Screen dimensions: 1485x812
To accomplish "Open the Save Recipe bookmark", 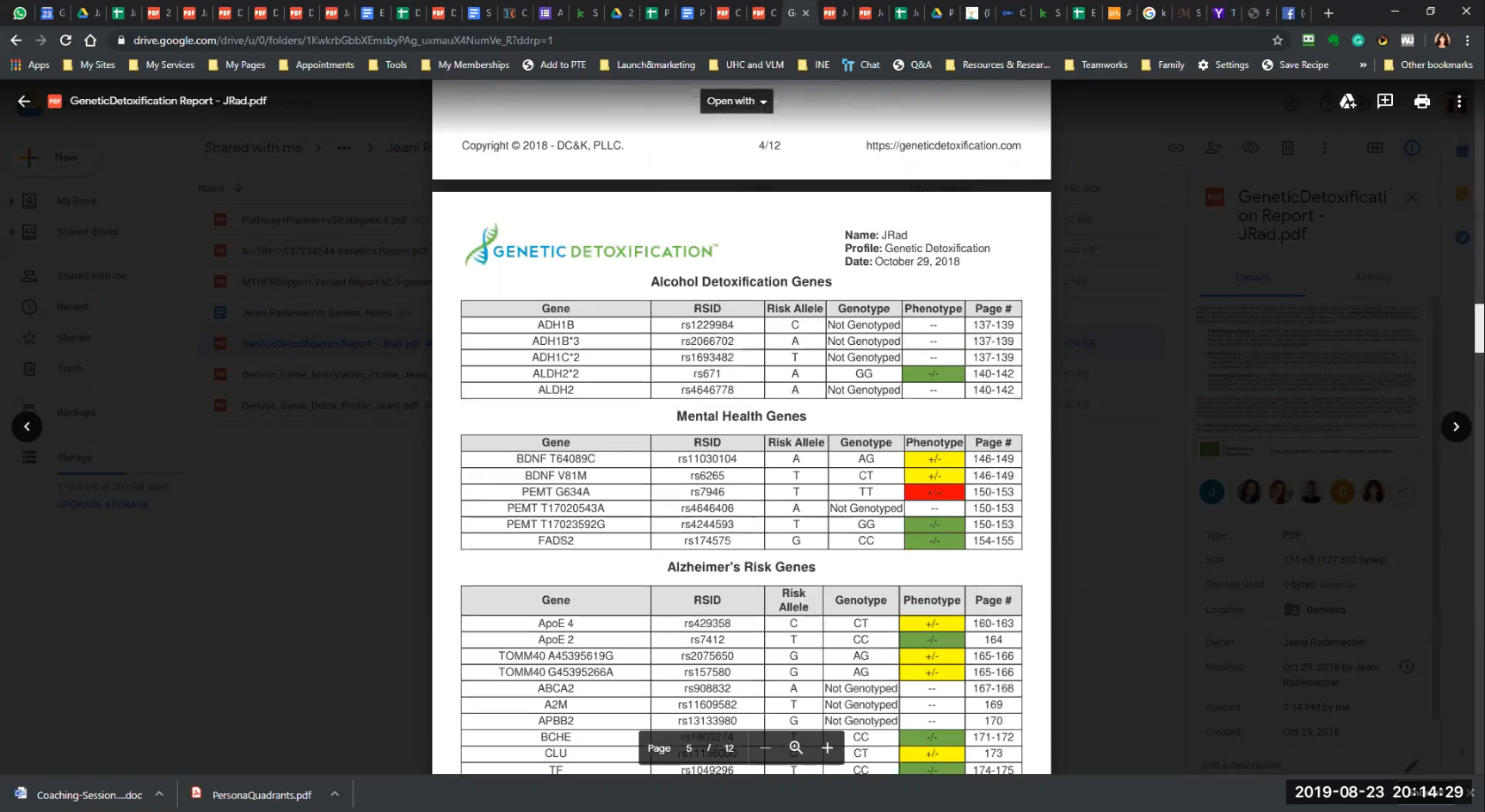I will [x=1295, y=65].
